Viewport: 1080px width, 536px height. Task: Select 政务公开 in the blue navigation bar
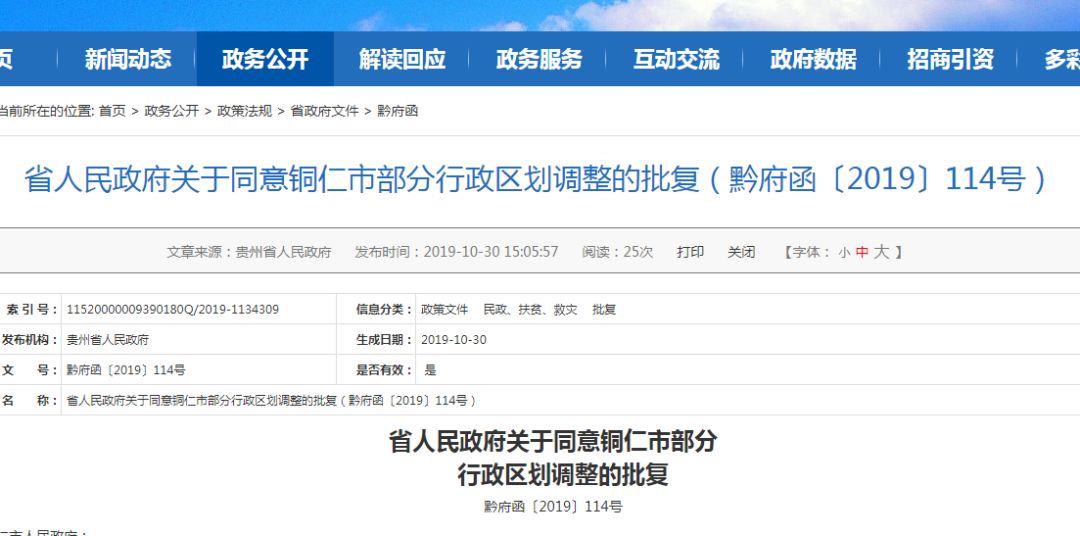(265, 60)
